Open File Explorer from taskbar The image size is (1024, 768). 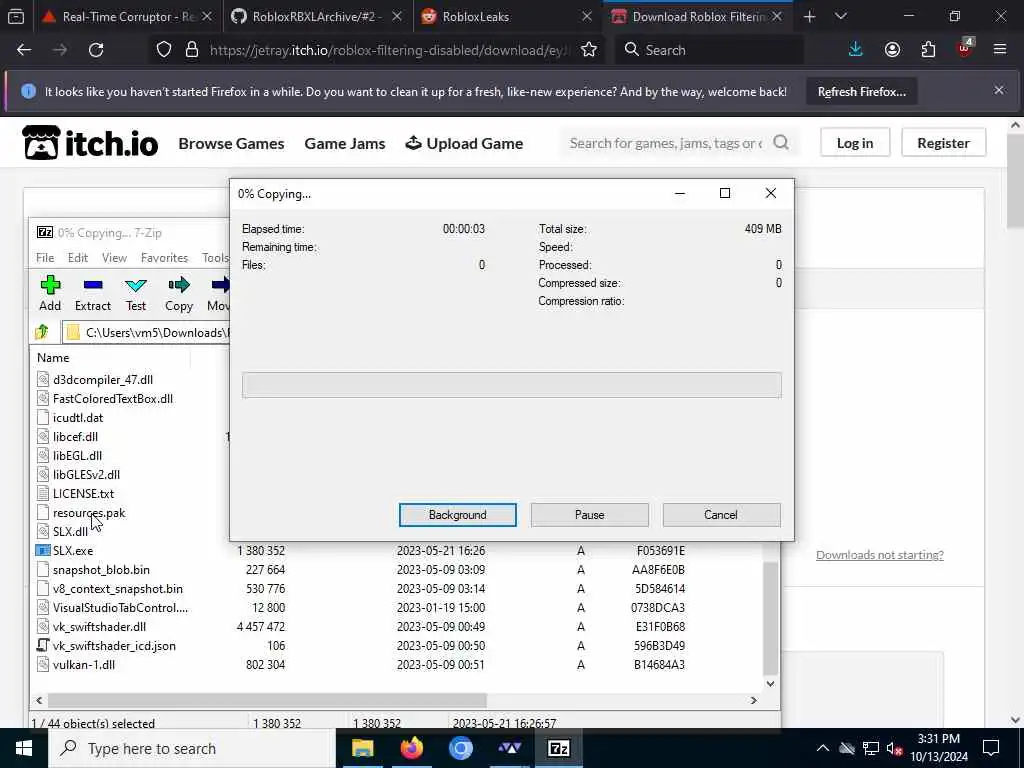pos(362,748)
